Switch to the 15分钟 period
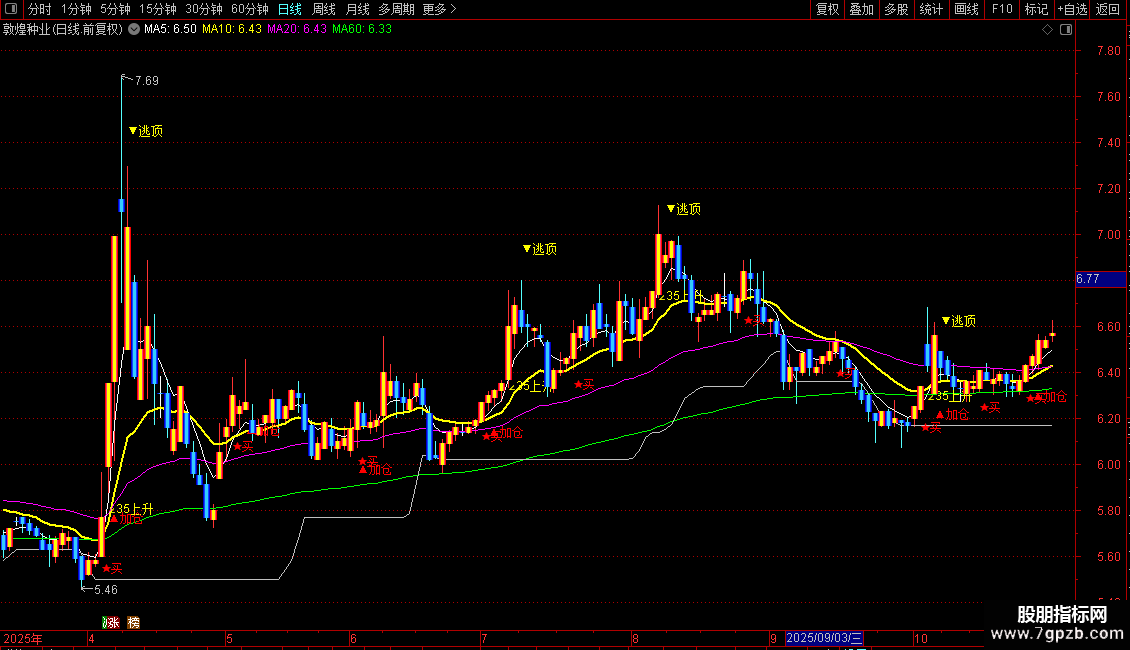 [158, 9]
